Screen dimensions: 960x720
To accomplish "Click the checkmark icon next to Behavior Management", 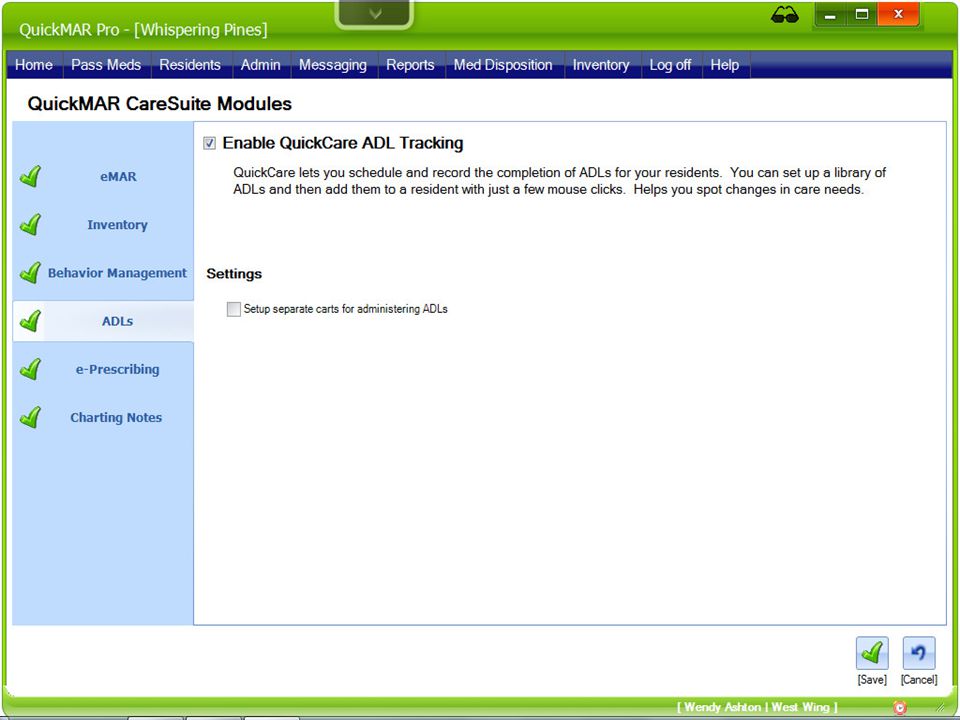I will (30, 273).
